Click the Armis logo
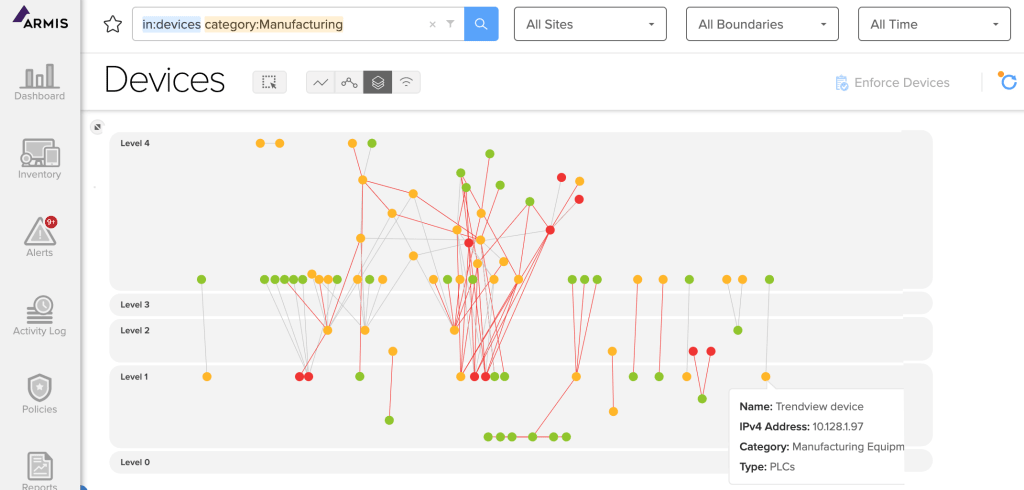 (40, 18)
